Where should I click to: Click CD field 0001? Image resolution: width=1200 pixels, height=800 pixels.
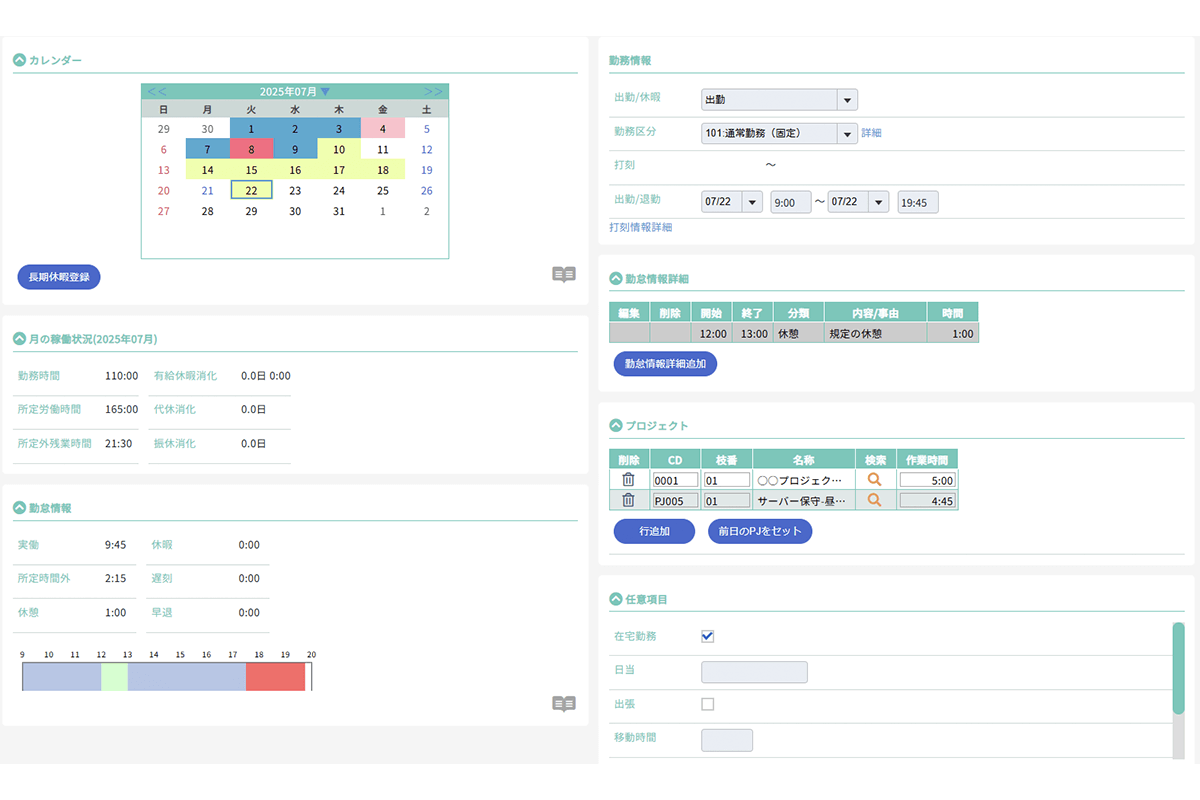[x=676, y=480]
